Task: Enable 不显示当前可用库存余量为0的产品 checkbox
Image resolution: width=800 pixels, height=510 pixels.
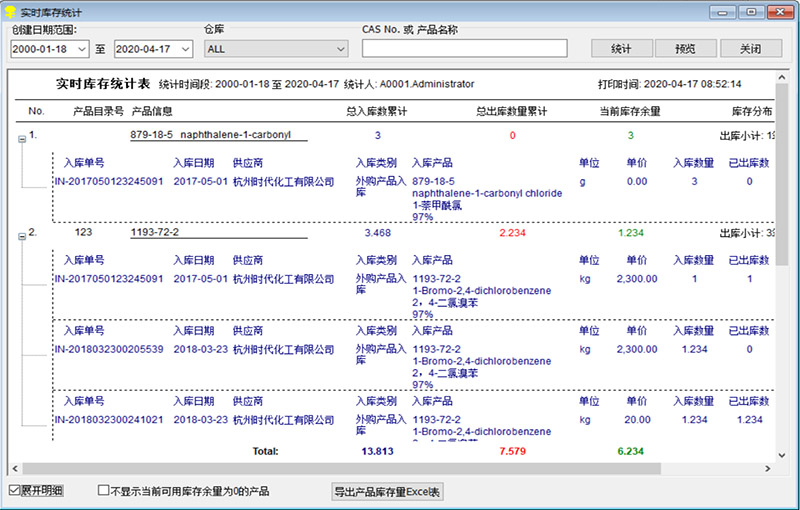Action: tap(104, 491)
